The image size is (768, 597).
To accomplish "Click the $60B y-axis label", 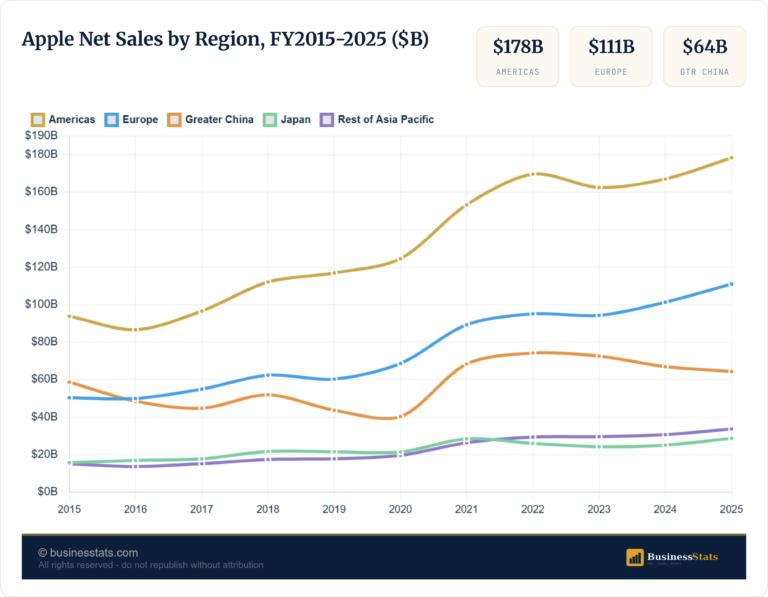I will point(44,379).
